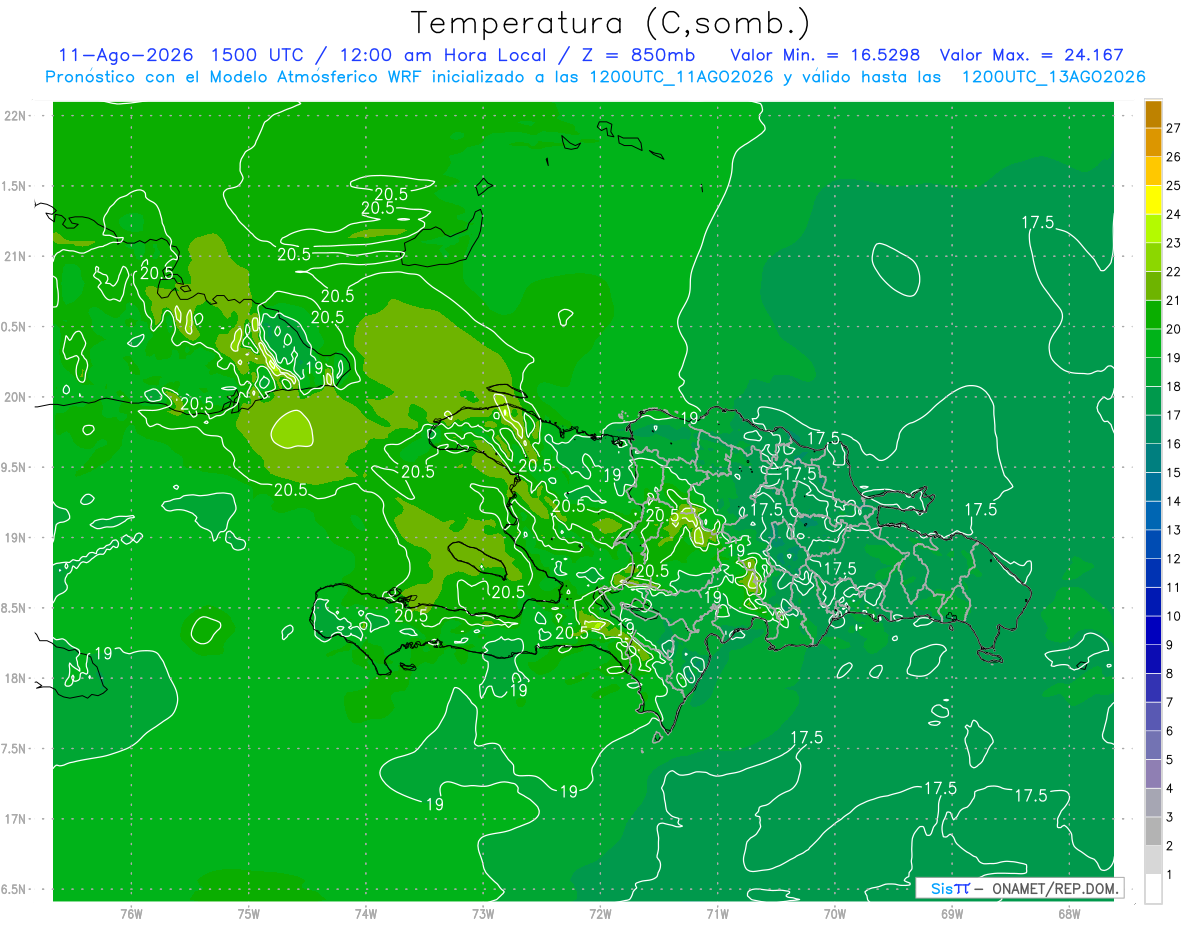Click legend value "22"
Image resolution: width=1200 pixels, height=927 pixels.
1174,272
